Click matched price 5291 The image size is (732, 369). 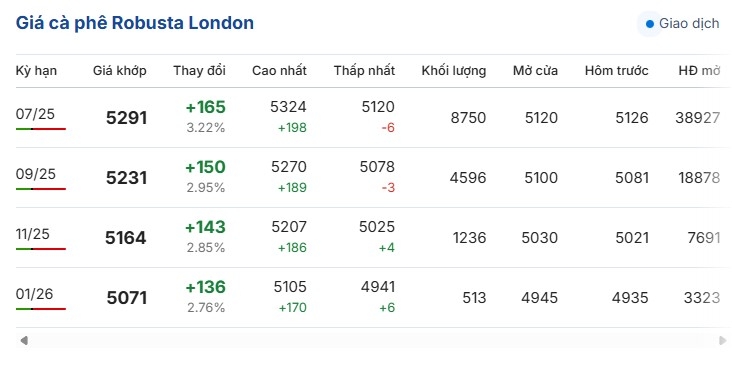[127, 118]
